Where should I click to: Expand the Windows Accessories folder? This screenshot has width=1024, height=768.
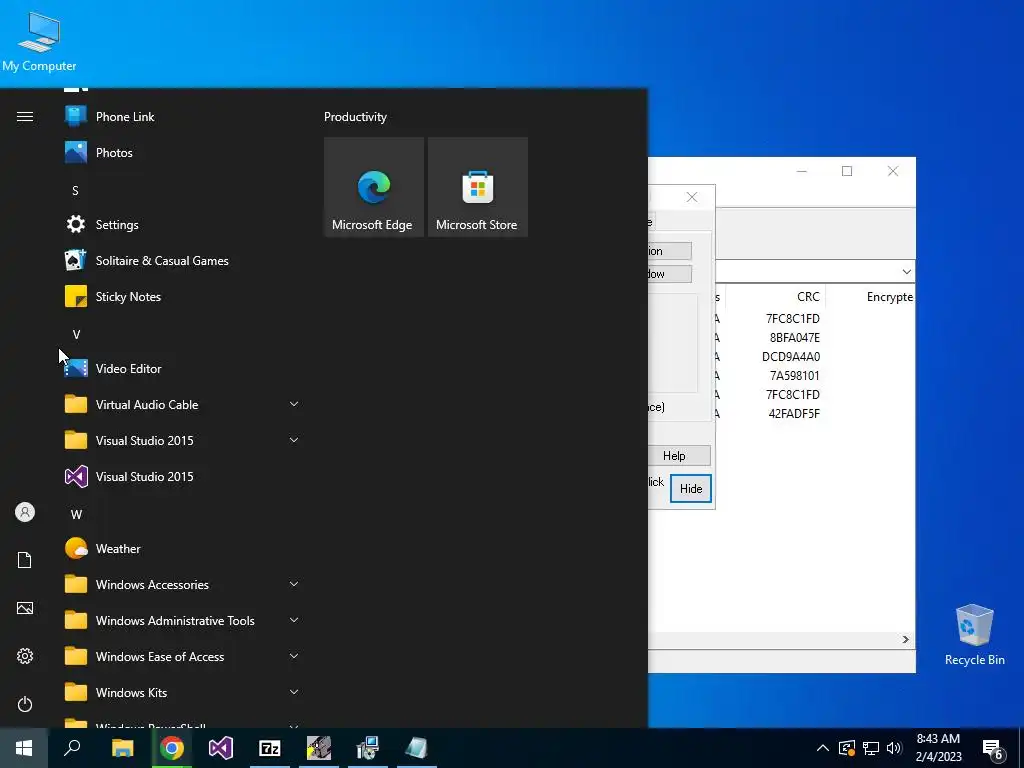(180, 584)
